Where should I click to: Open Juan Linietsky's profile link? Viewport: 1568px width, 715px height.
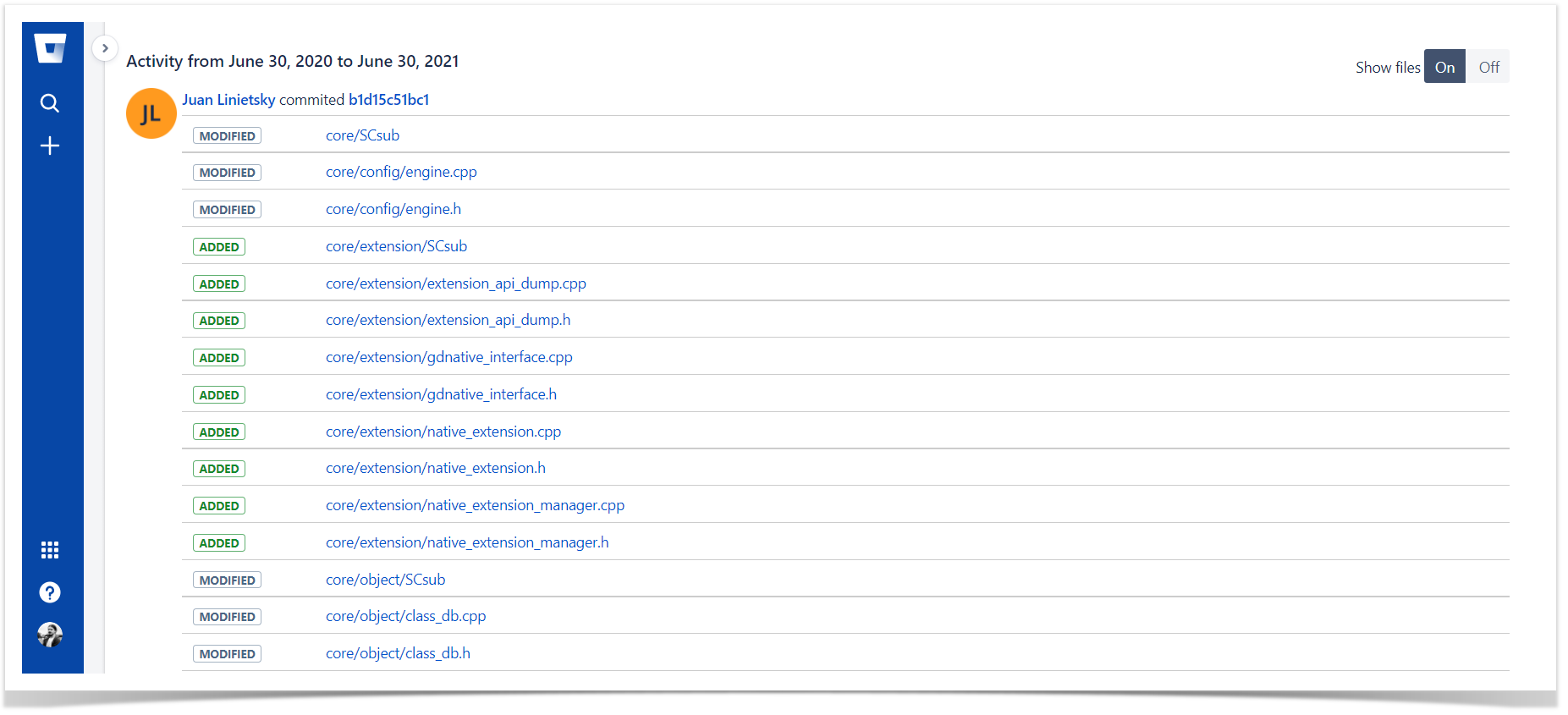[228, 100]
